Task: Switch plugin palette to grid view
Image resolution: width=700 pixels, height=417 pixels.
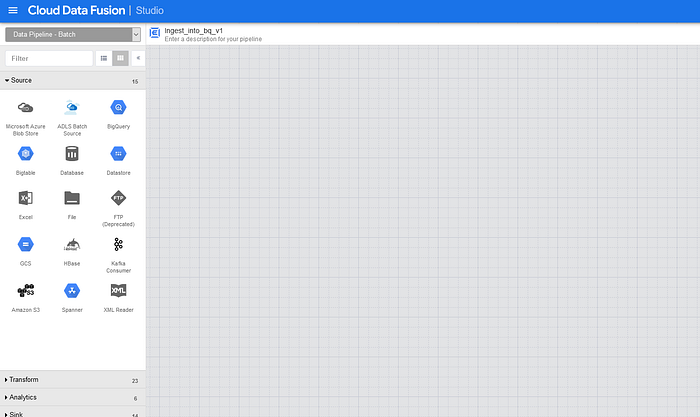Action: click(x=121, y=58)
